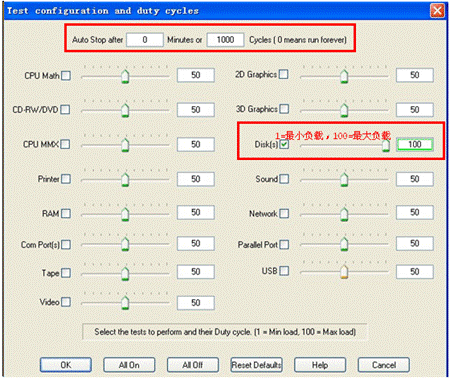Viewport: 450px width, 378px height.
Task: Click the orange USB slider thumb
Action: [344, 272]
